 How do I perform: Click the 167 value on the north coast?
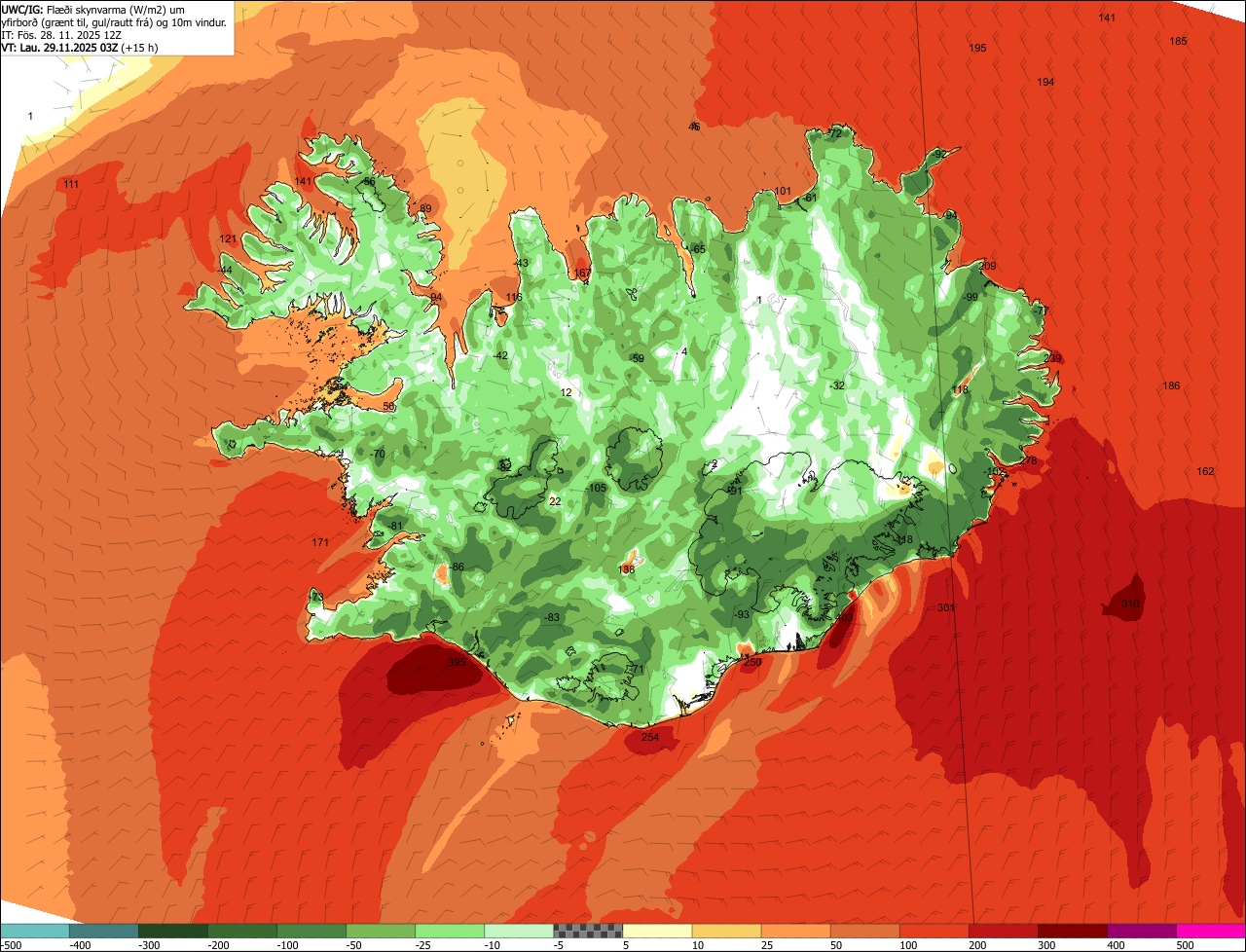click(x=582, y=275)
